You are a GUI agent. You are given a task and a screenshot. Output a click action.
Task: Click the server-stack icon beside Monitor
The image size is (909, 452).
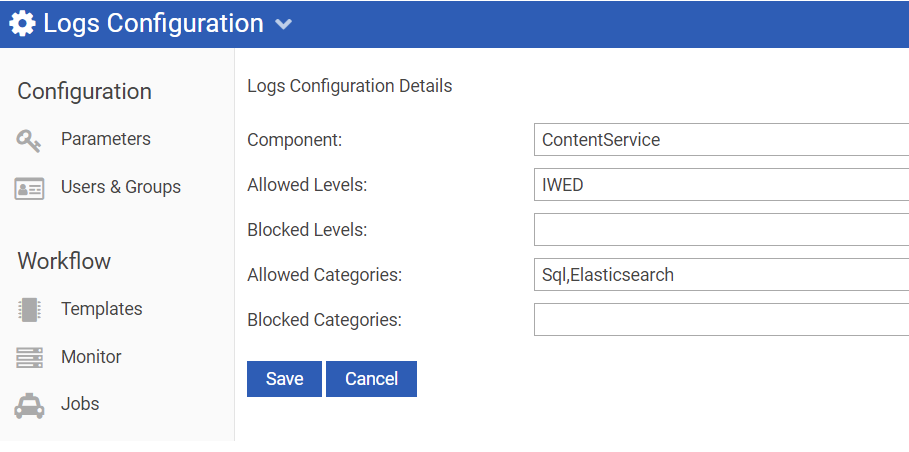click(x=29, y=357)
